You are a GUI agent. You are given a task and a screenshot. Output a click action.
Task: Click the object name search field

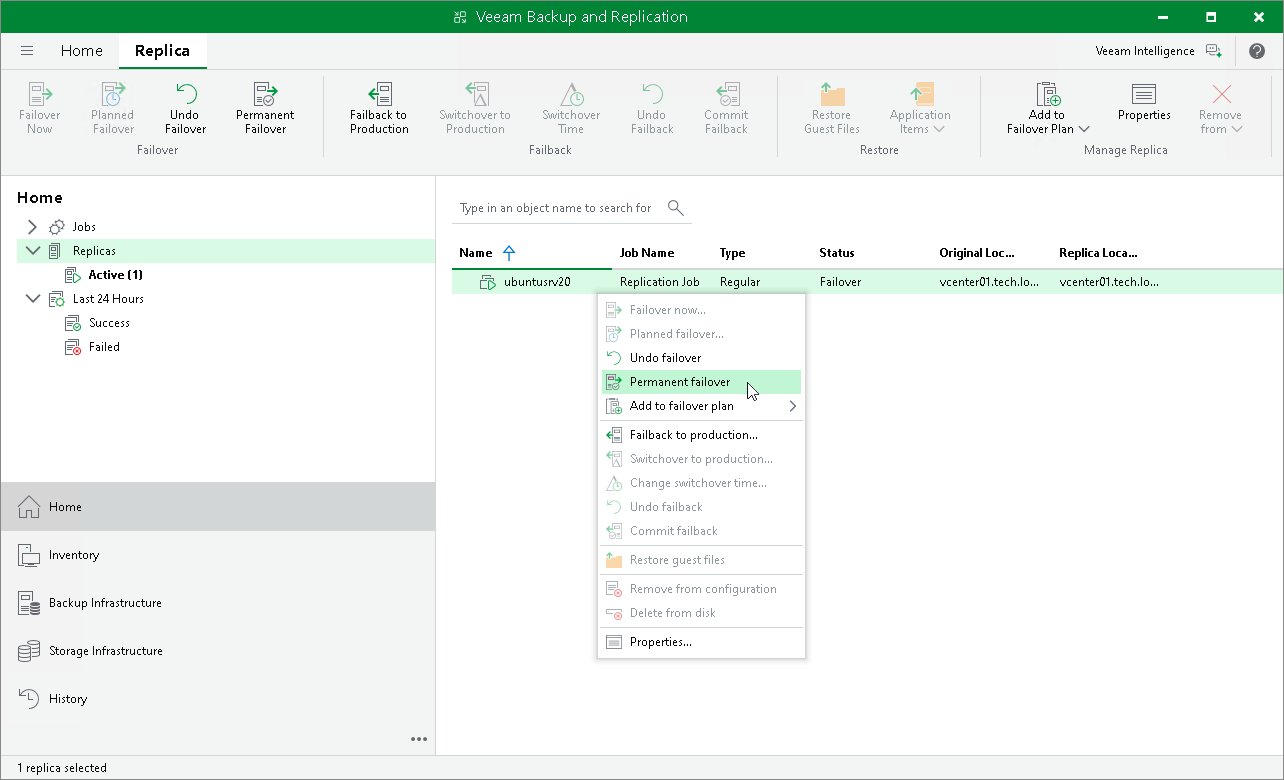555,208
